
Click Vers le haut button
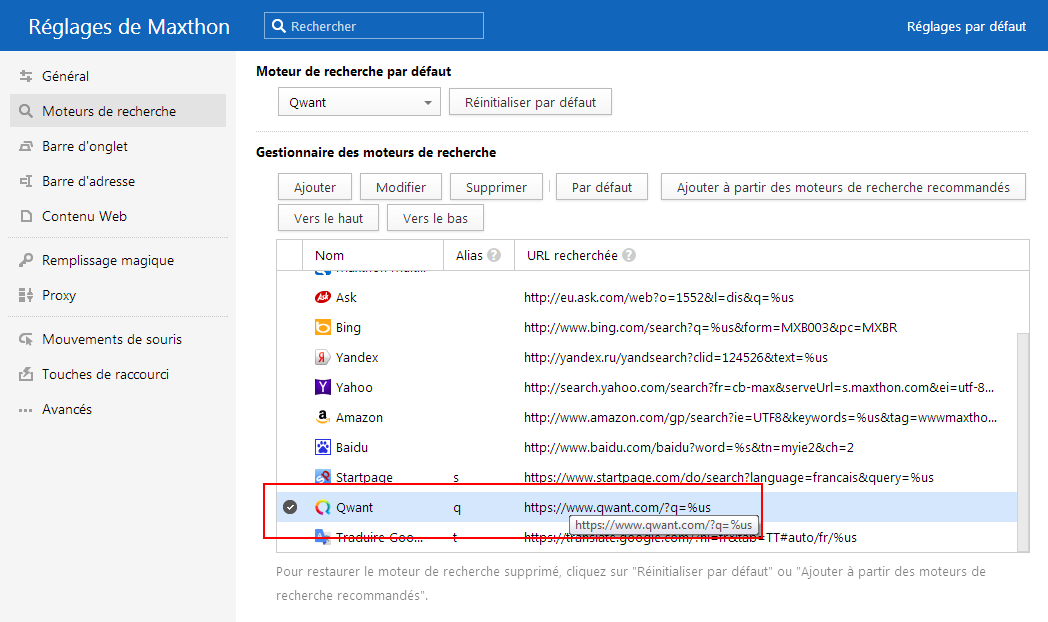[328, 218]
